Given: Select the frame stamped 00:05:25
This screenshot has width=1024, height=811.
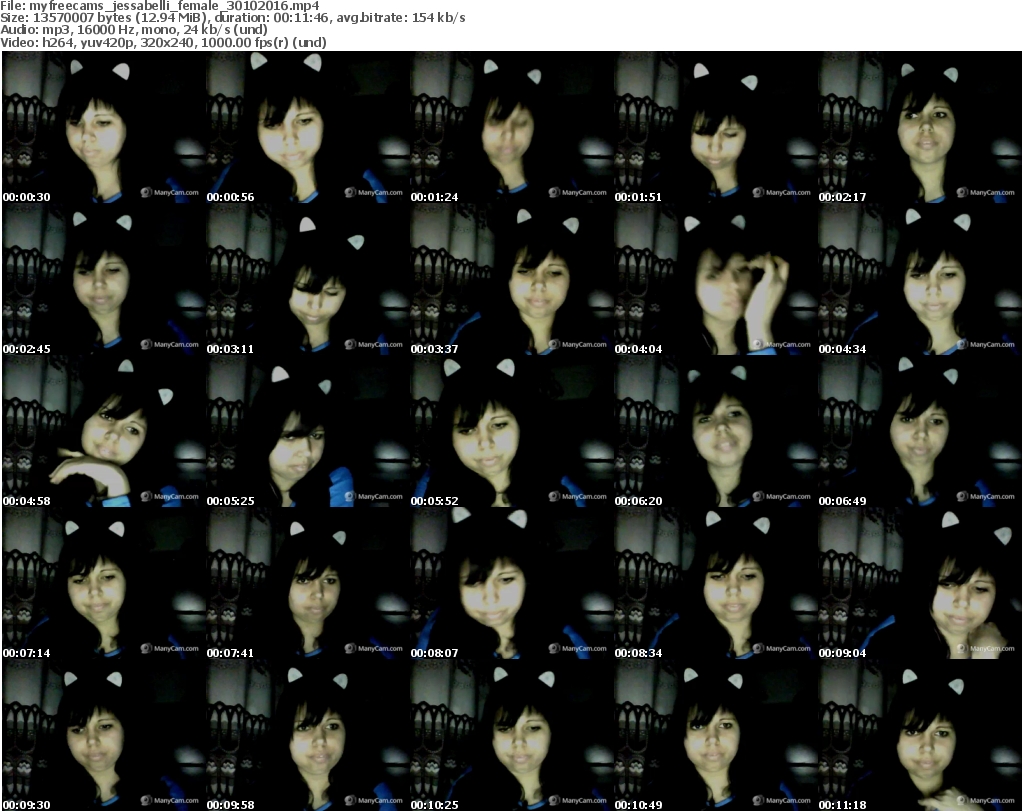Looking at the screenshot, I should point(308,432).
